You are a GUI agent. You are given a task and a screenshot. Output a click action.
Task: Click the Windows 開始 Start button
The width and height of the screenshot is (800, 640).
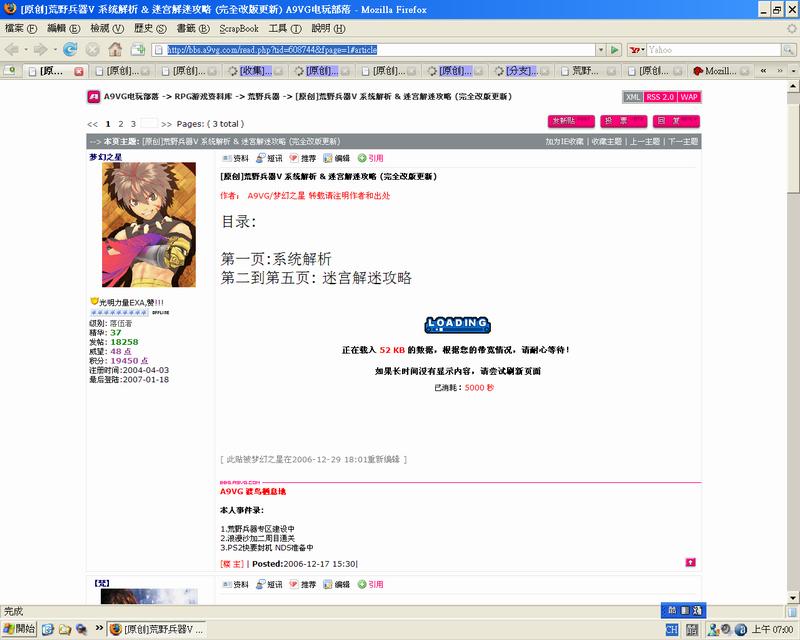coord(19,629)
